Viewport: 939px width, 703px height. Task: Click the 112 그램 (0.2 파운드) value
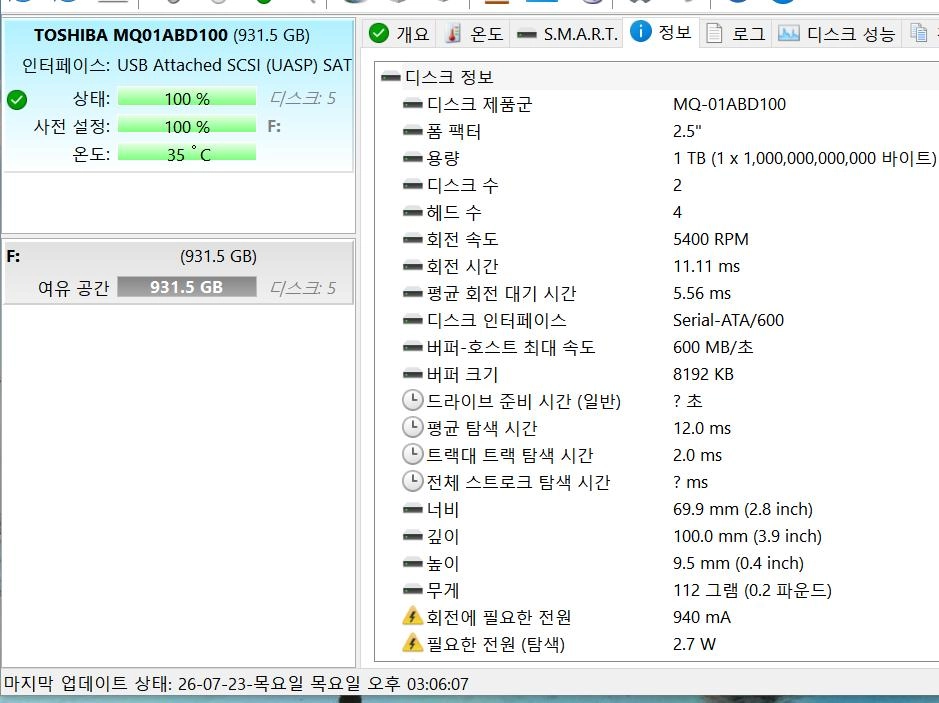tap(752, 590)
